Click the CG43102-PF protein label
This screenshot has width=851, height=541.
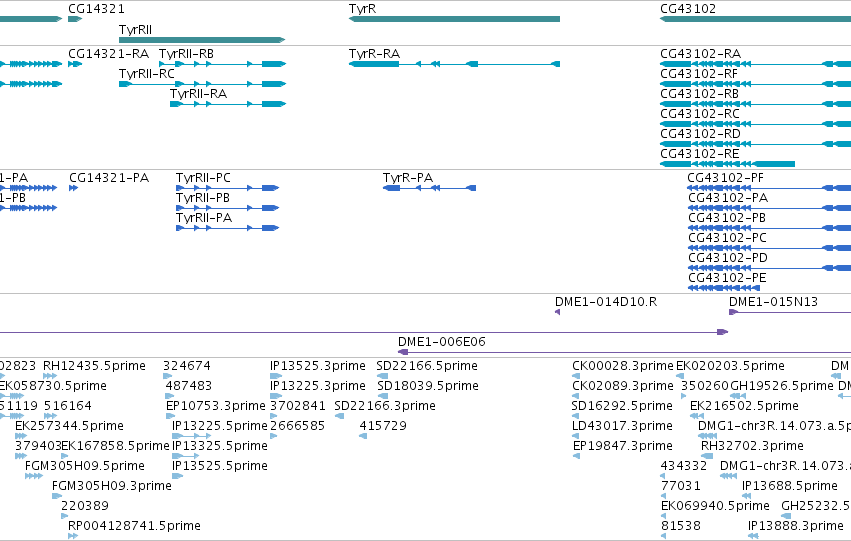click(726, 178)
